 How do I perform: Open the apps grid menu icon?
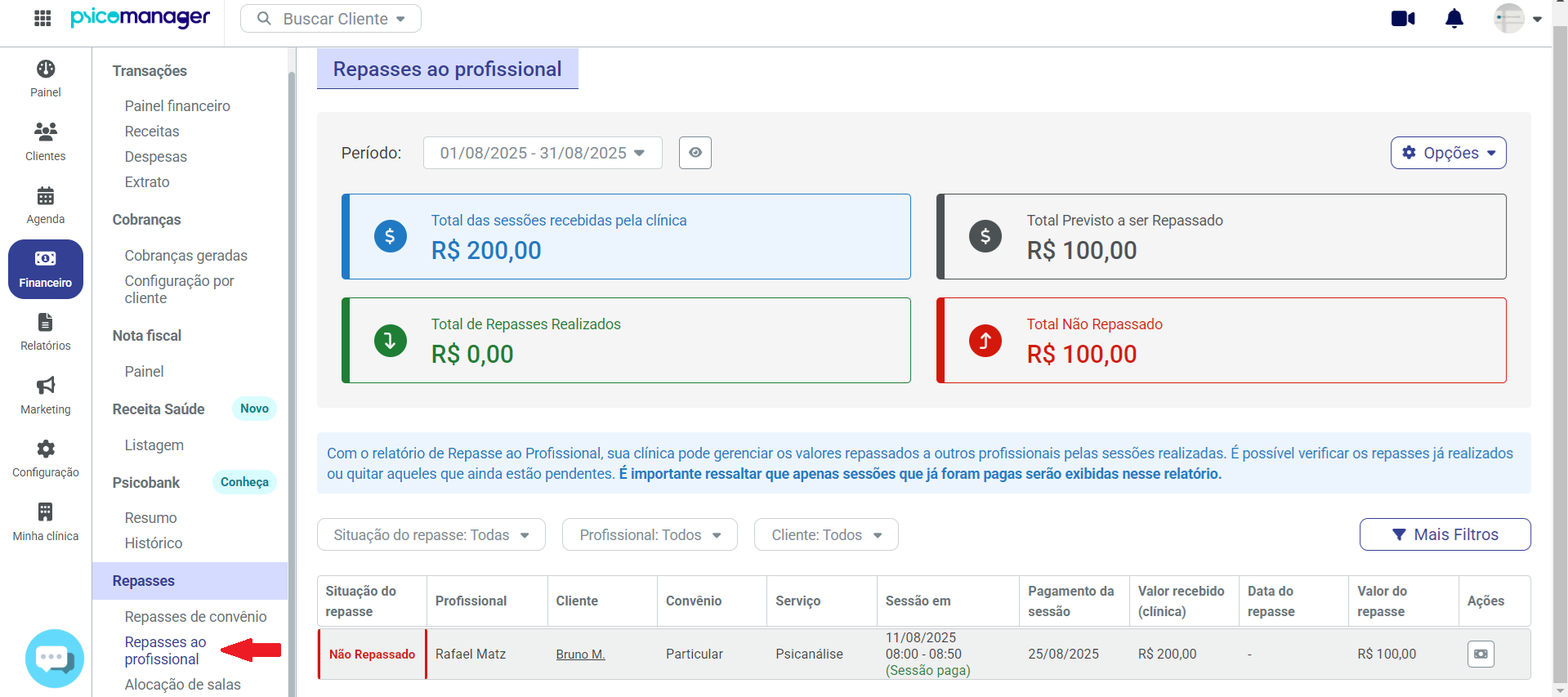[42, 18]
